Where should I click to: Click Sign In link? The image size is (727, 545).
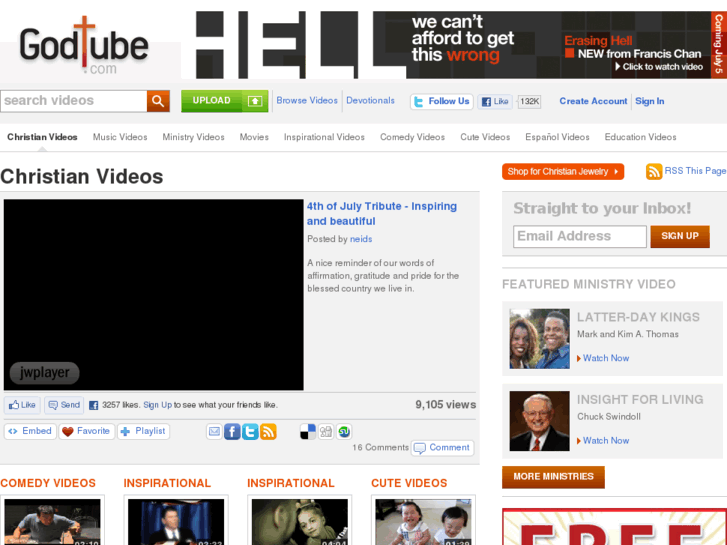coord(650,101)
